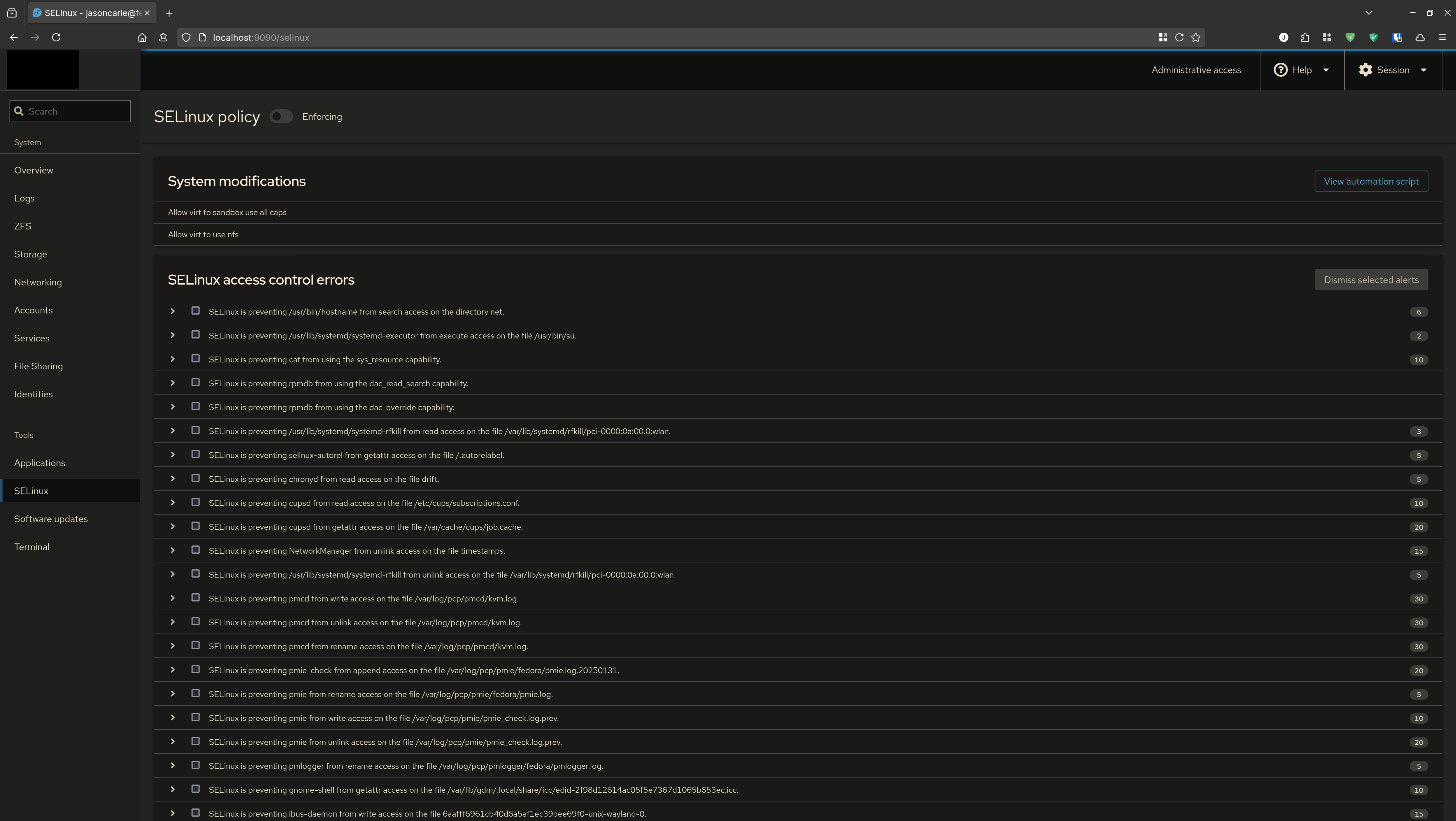Click the reload icon inside the address bar
The width and height of the screenshot is (1456, 821).
point(1179,37)
